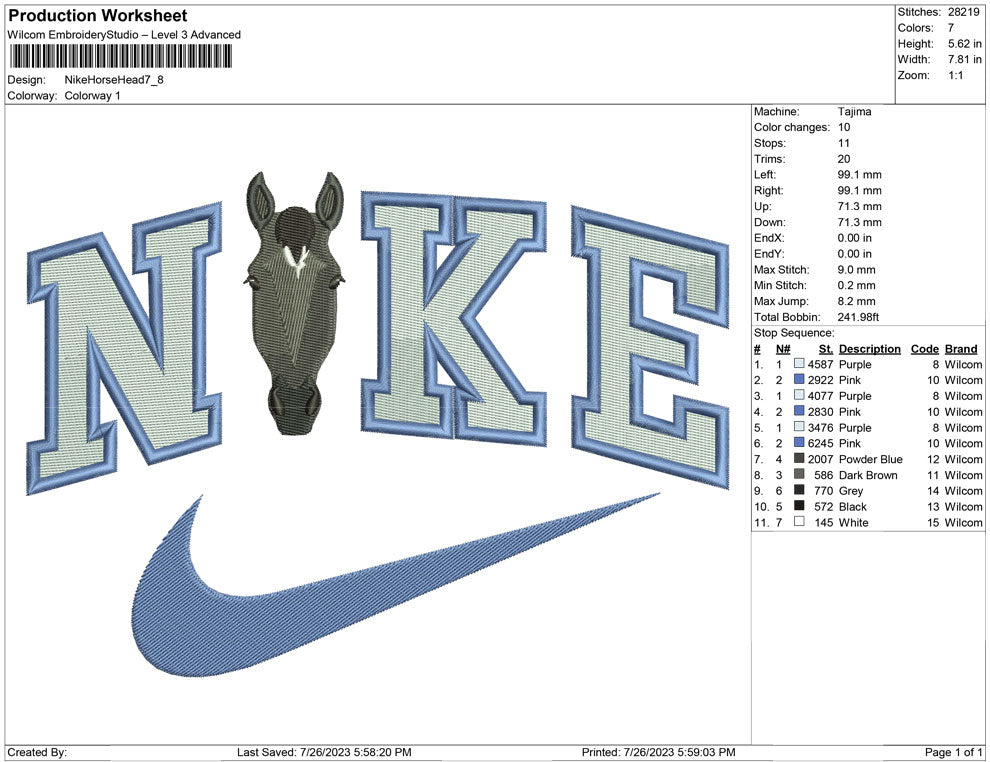Screen dimensions: 990x762
Task: Select the Machine value 'Tajima'
Action: [854, 112]
